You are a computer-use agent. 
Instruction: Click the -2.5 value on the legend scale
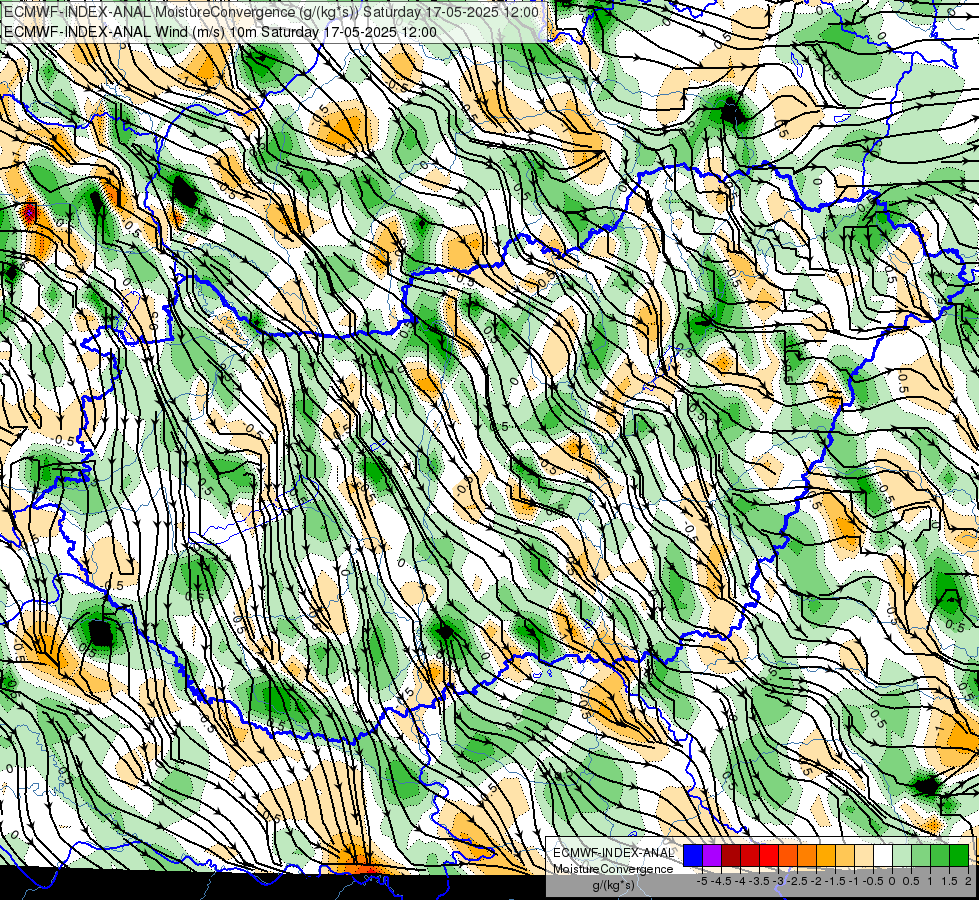[x=797, y=881]
